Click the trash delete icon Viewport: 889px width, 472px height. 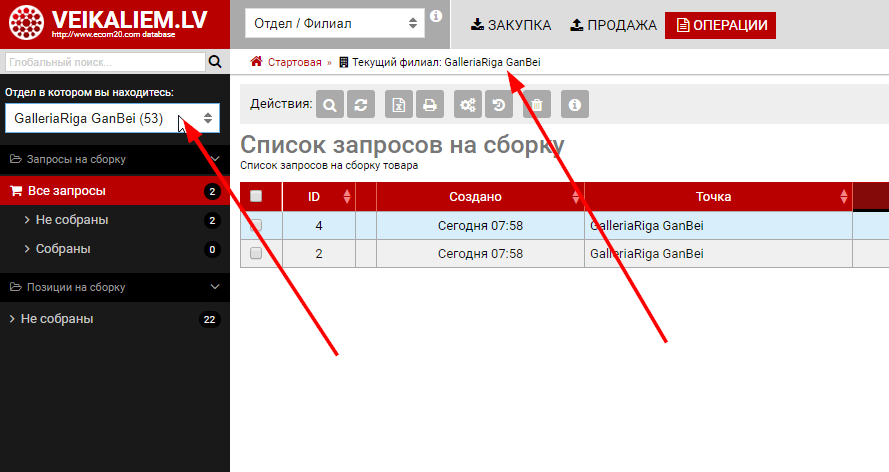[536, 104]
